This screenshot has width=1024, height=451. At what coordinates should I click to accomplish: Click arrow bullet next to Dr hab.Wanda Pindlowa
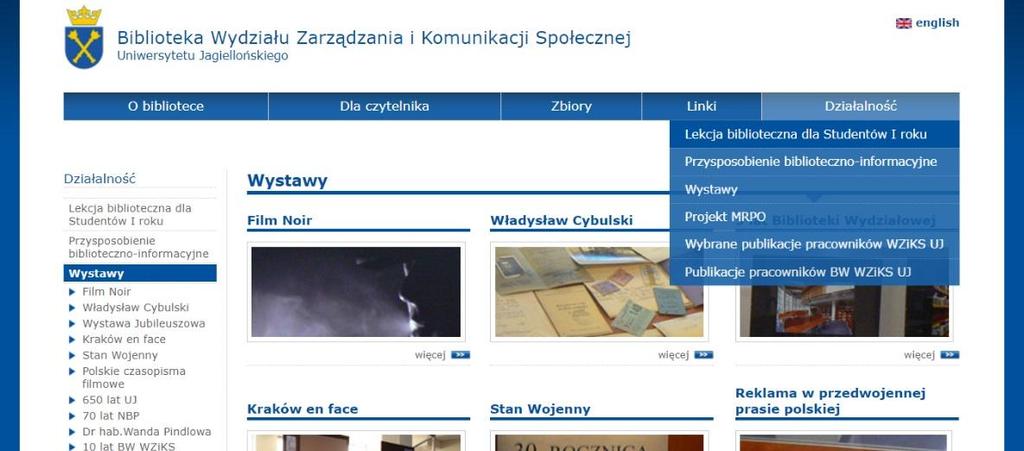[72, 432]
